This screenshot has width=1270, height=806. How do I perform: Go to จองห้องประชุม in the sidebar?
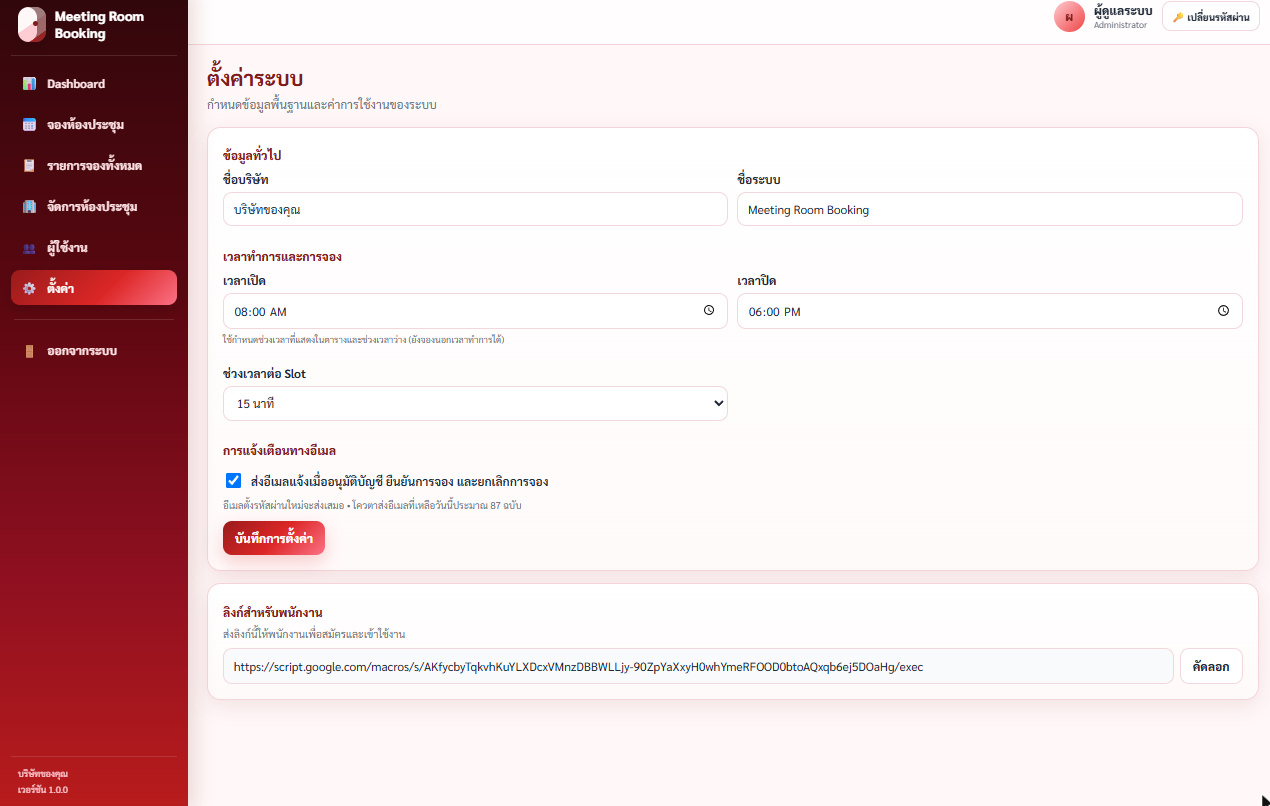pos(94,125)
